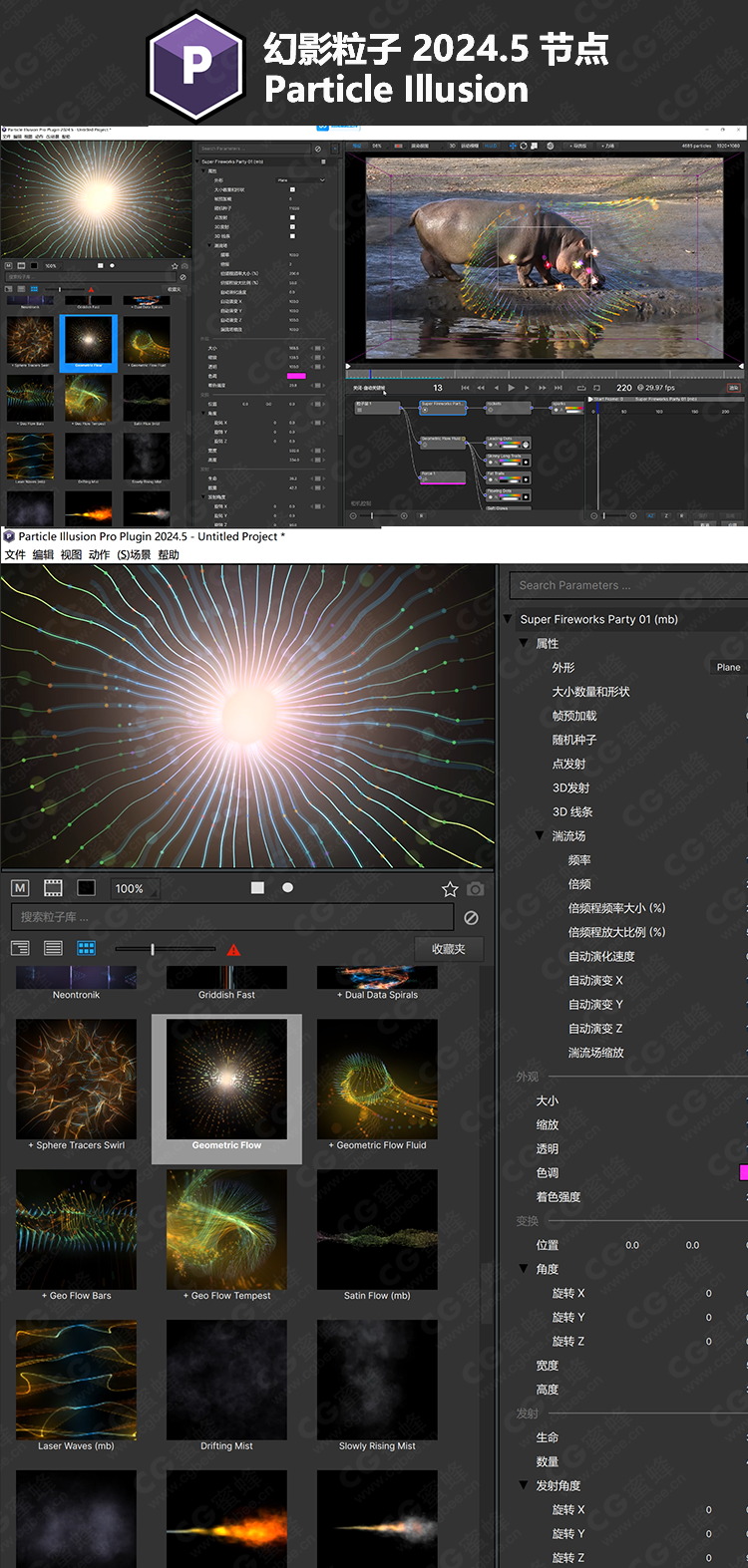748x1568 pixels.
Task: Toggle the loop playback icon near frame 220
Action: click(581, 387)
